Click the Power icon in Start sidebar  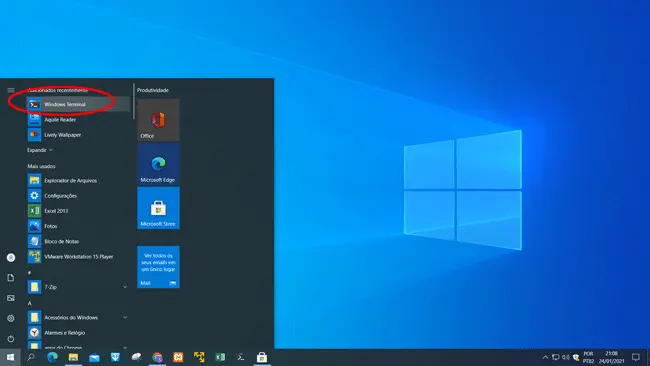click(x=11, y=339)
